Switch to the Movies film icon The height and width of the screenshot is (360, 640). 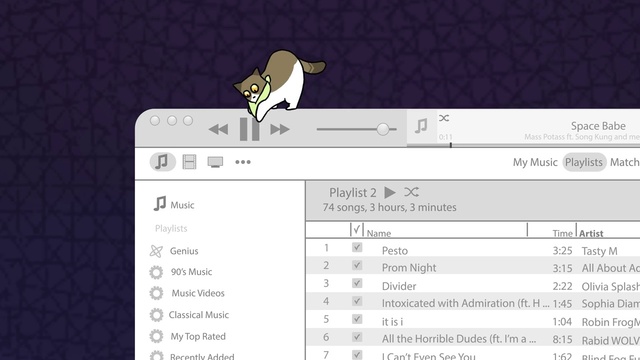coord(189,162)
